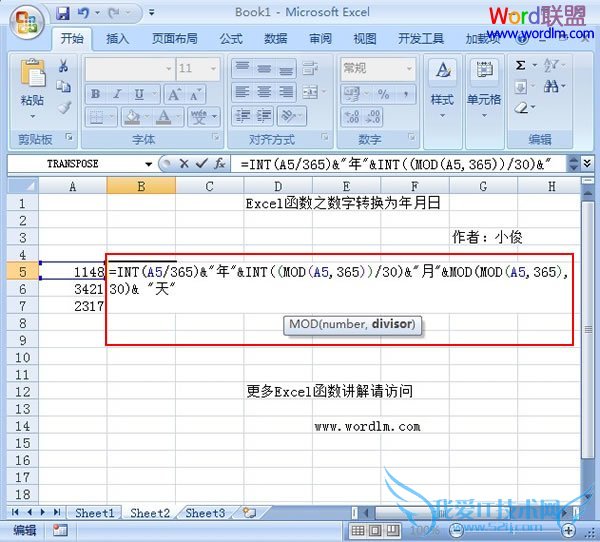Increase the decimal places
600x542 pixels.
[x=352, y=117]
